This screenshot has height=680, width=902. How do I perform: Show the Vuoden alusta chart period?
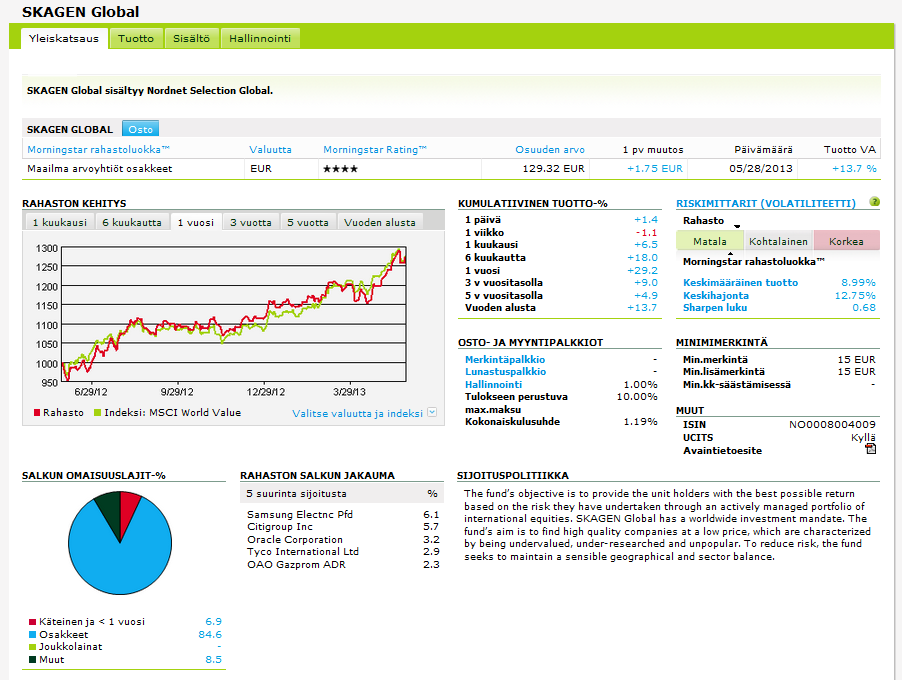[x=380, y=222]
